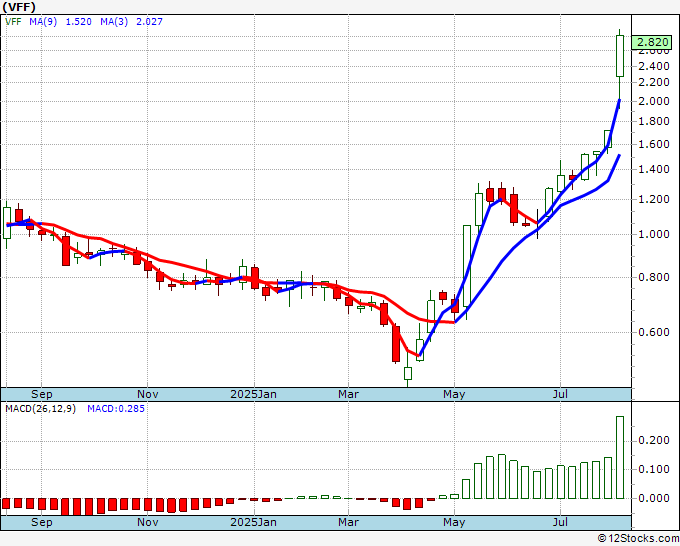Click the MACD(26,12,9) indicator label
This screenshot has height=546, width=680.
[40, 409]
